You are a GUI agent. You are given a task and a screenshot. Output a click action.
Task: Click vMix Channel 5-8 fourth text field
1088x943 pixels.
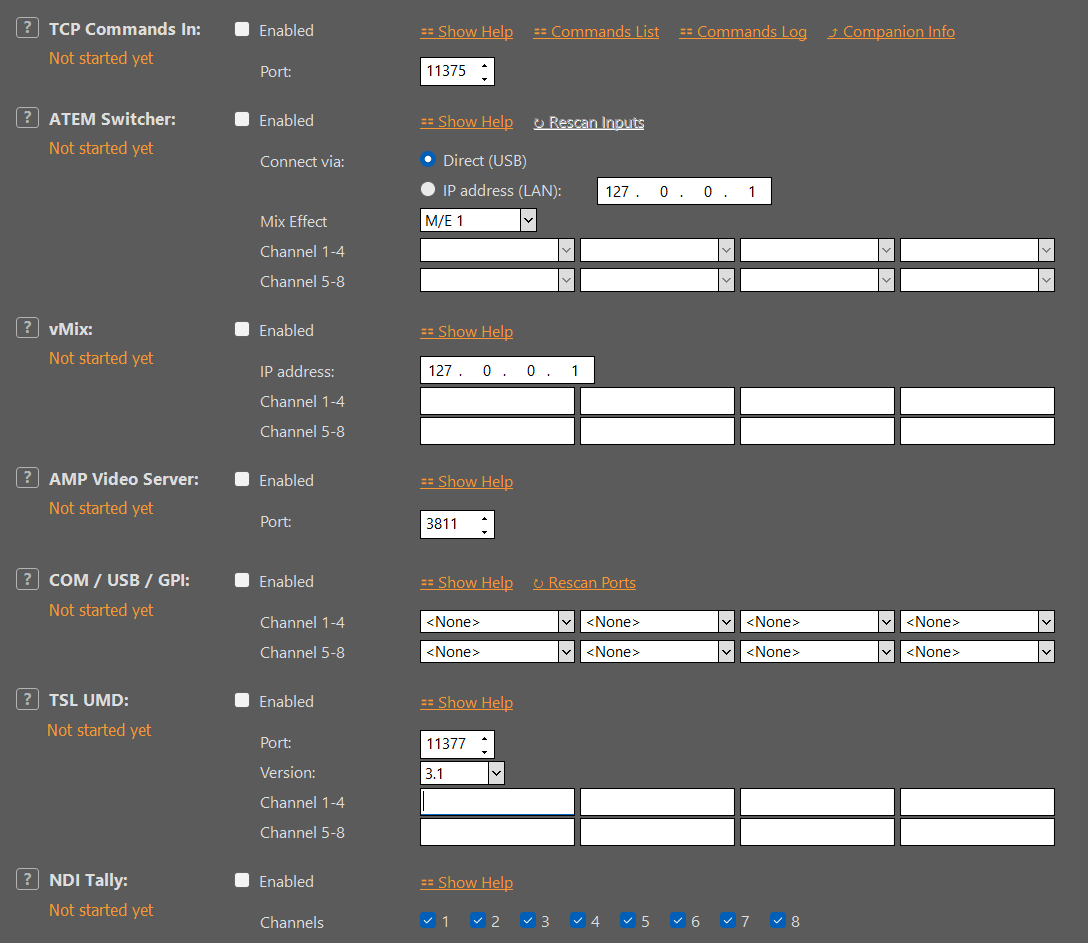pyautogui.click(x=977, y=431)
